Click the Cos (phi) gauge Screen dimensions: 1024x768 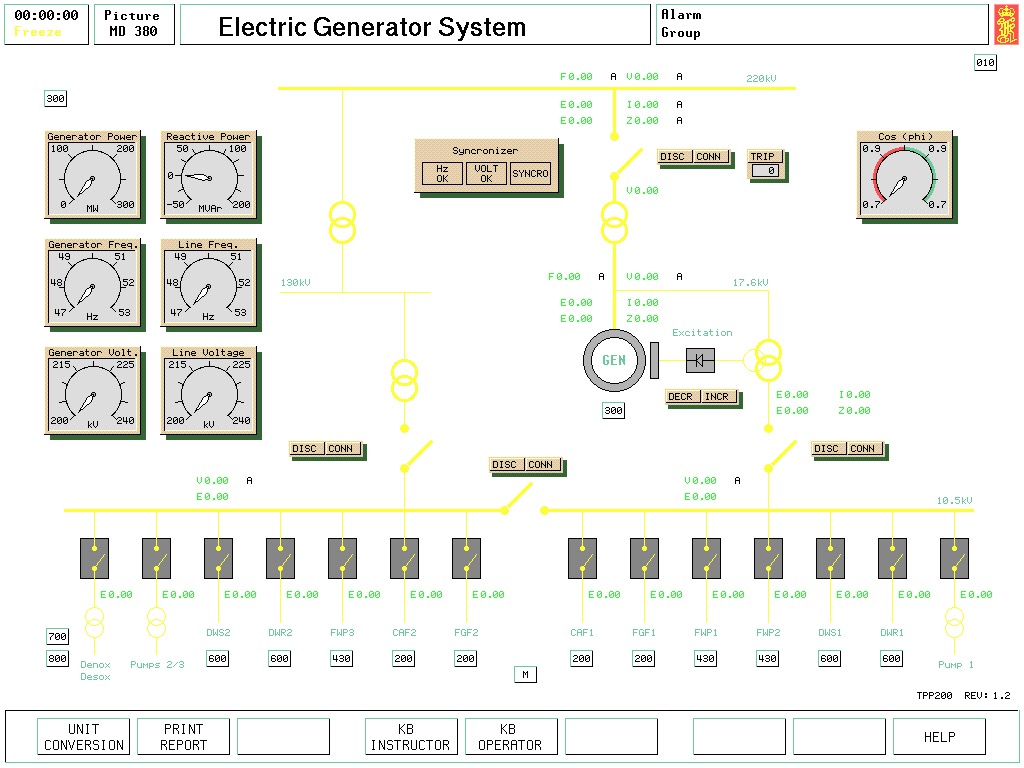(x=904, y=174)
